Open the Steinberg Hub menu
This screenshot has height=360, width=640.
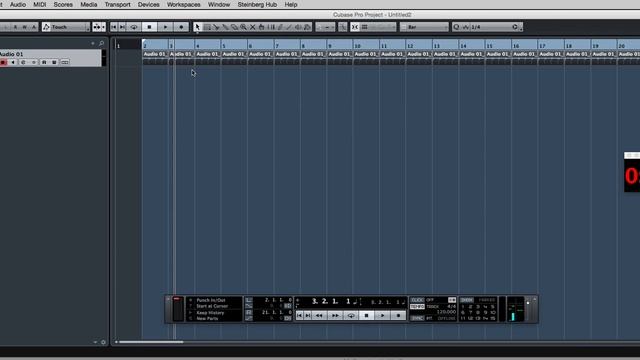[x=257, y=4]
